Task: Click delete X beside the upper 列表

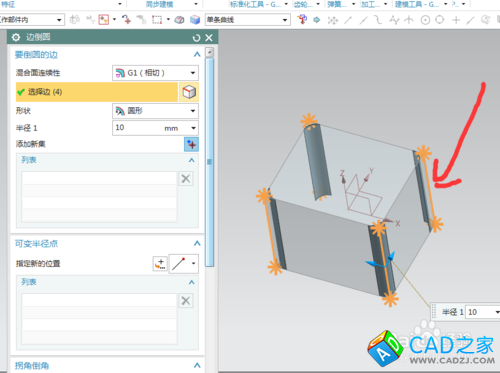Action: [x=186, y=179]
